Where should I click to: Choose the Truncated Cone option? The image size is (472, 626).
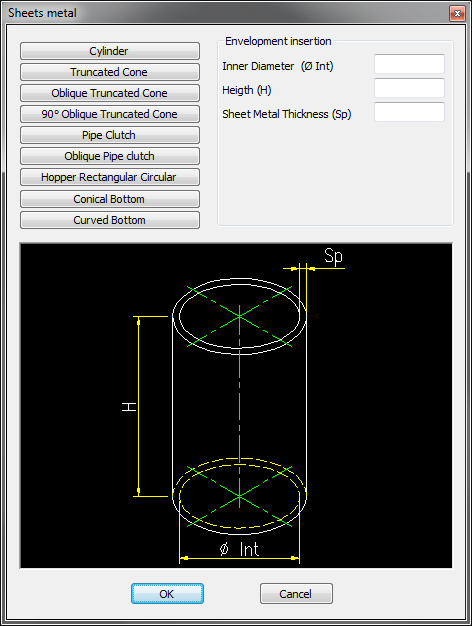(110, 72)
